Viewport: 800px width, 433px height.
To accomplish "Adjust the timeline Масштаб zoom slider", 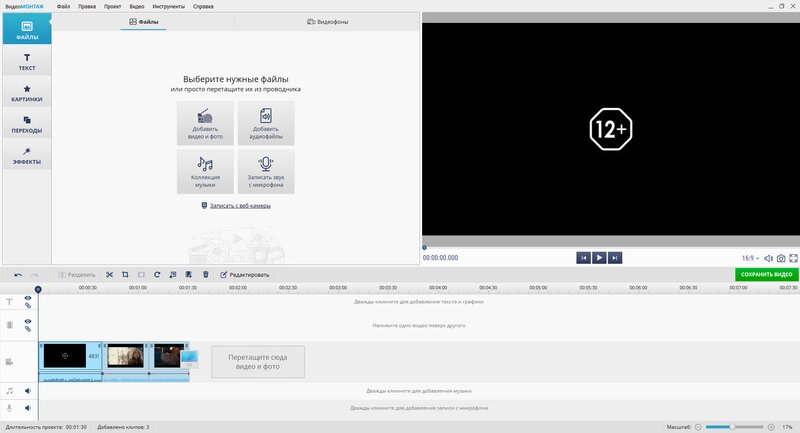I will pos(733,427).
